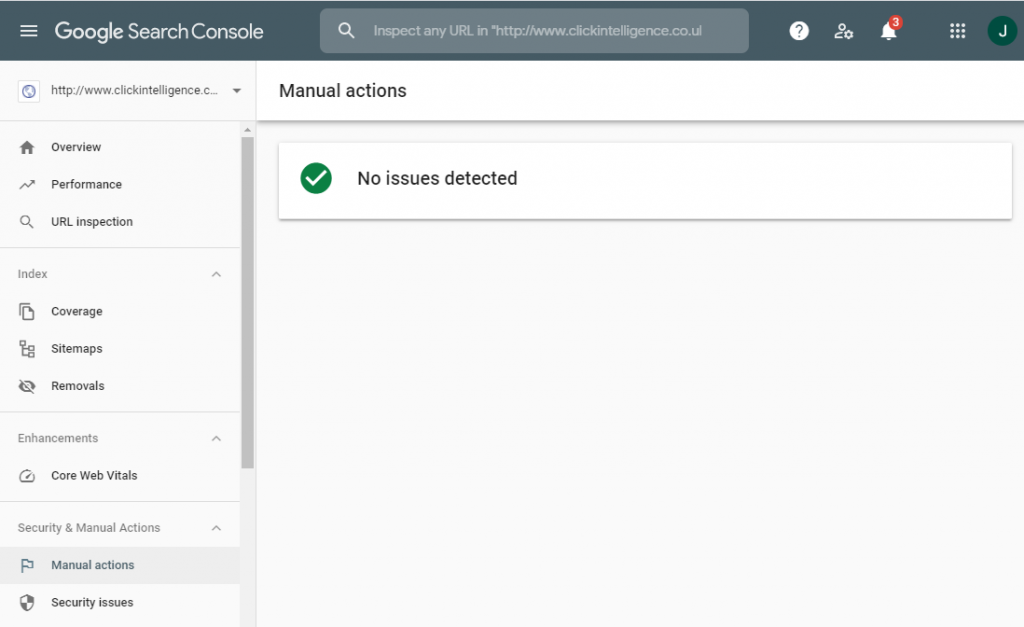Go to the Overview page
1024x627 pixels.
[75, 147]
